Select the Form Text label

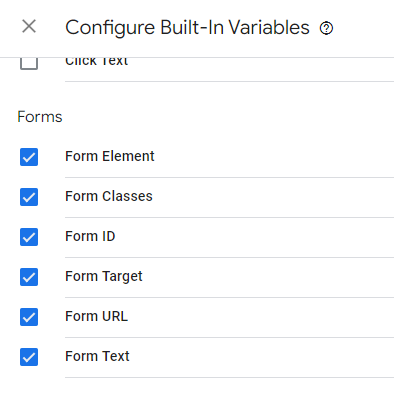tap(97, 356)
